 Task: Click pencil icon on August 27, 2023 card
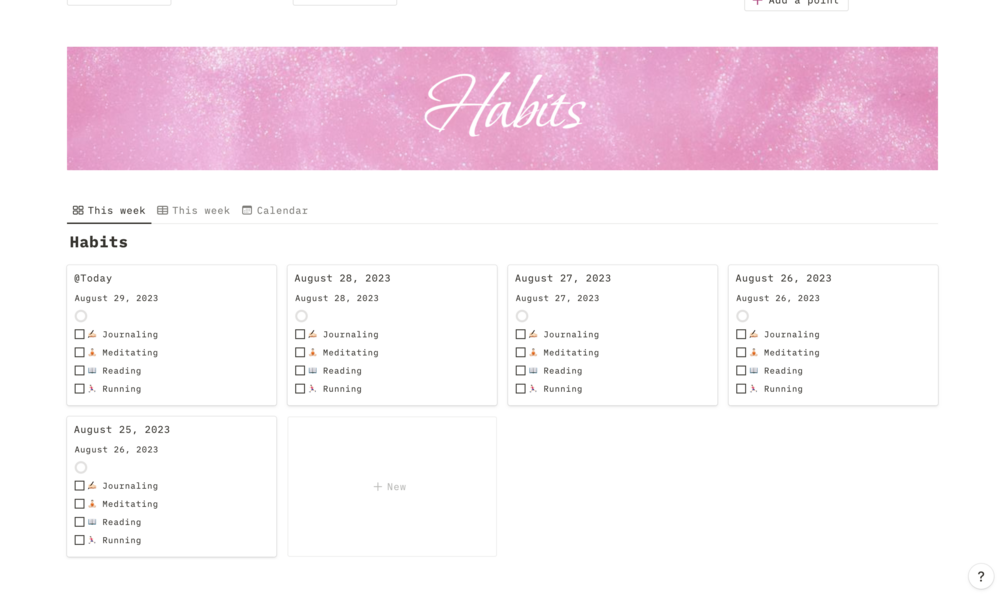[x=533, y=334]
